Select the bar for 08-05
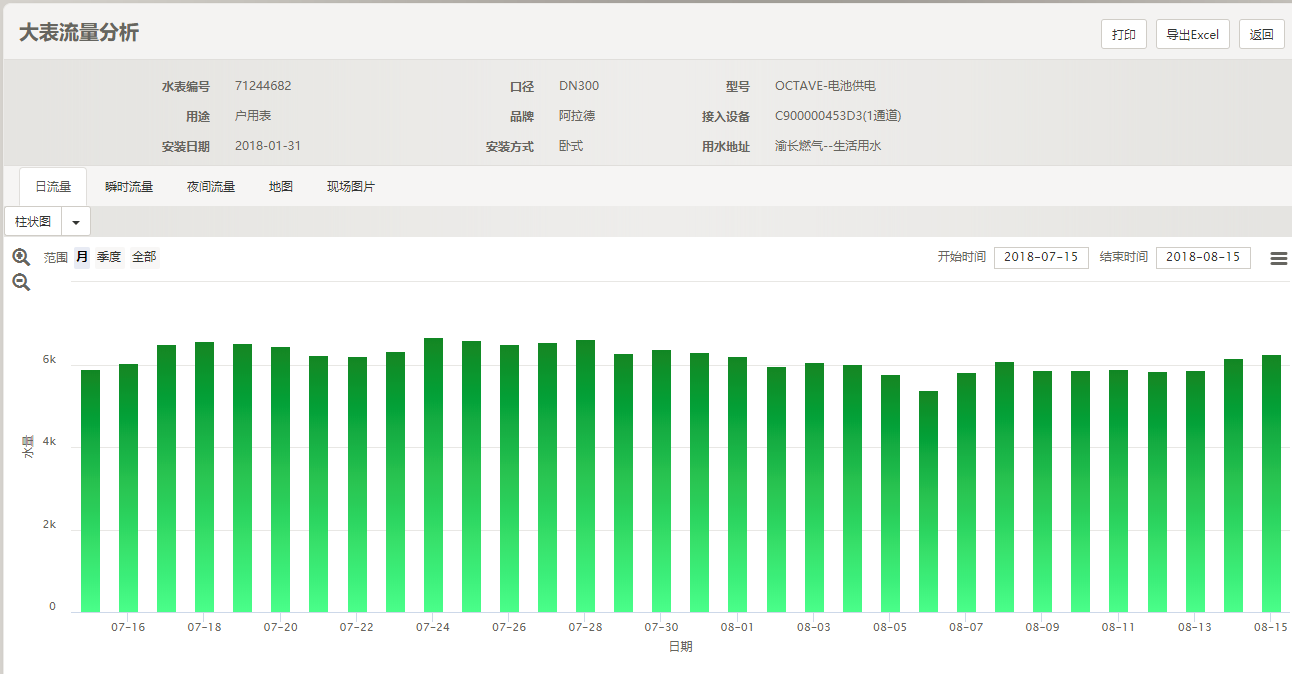Viewport: 1292px width, 674px height. click(890, 494)
